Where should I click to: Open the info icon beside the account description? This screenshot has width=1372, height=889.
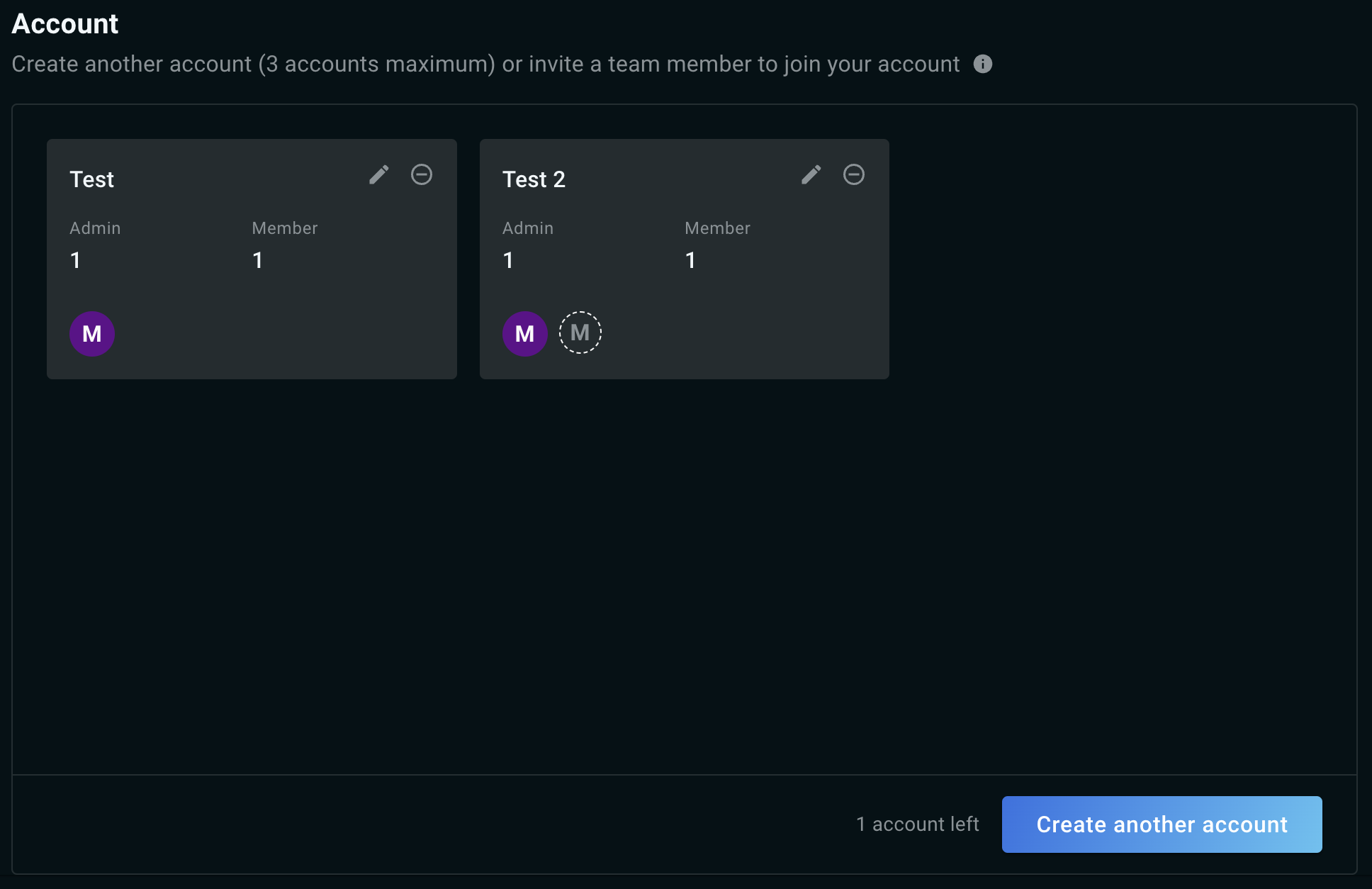click(x=983, y=64)
